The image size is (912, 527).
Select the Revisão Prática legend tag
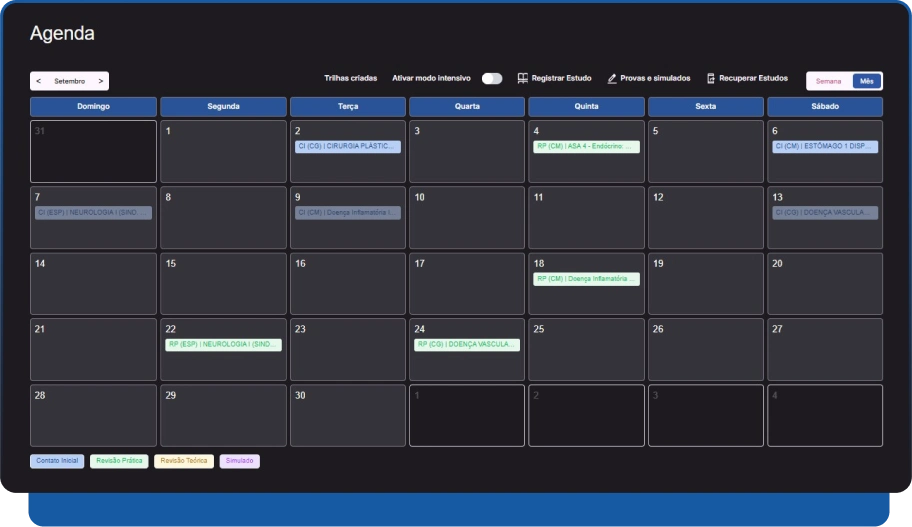point(119,461)
